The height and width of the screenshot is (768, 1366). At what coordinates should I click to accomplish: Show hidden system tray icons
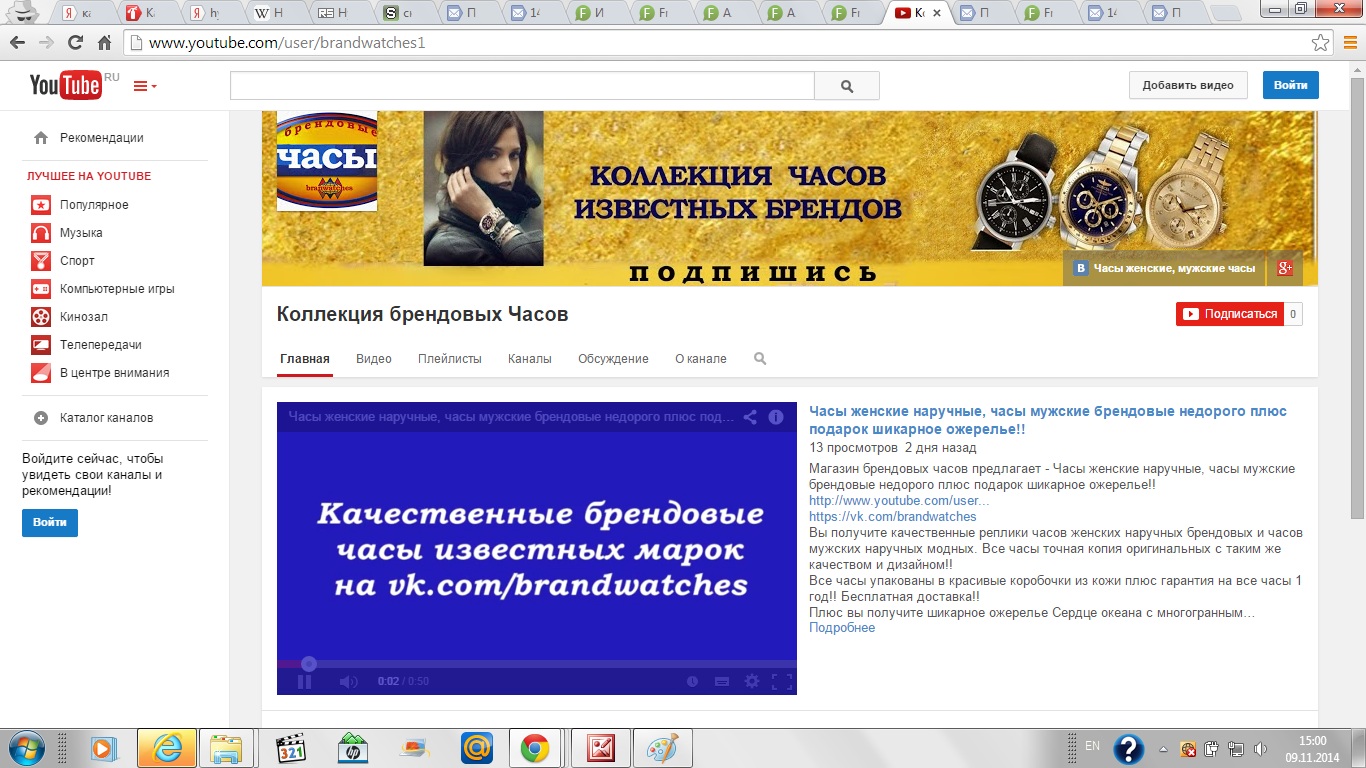[x=1163, y=748]
